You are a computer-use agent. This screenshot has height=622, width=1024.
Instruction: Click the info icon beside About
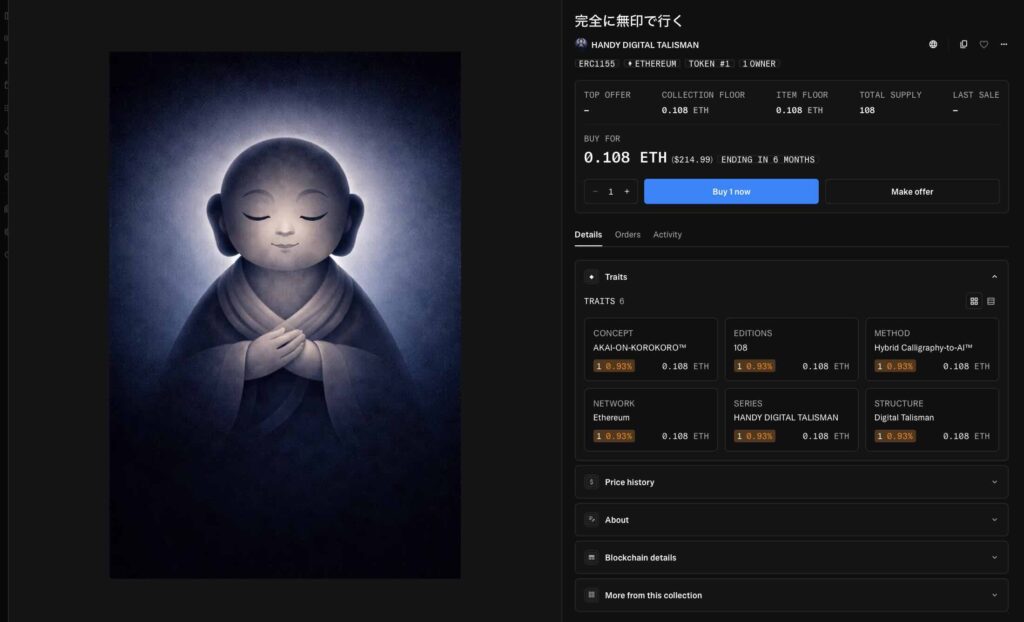[x=590, y=520]
